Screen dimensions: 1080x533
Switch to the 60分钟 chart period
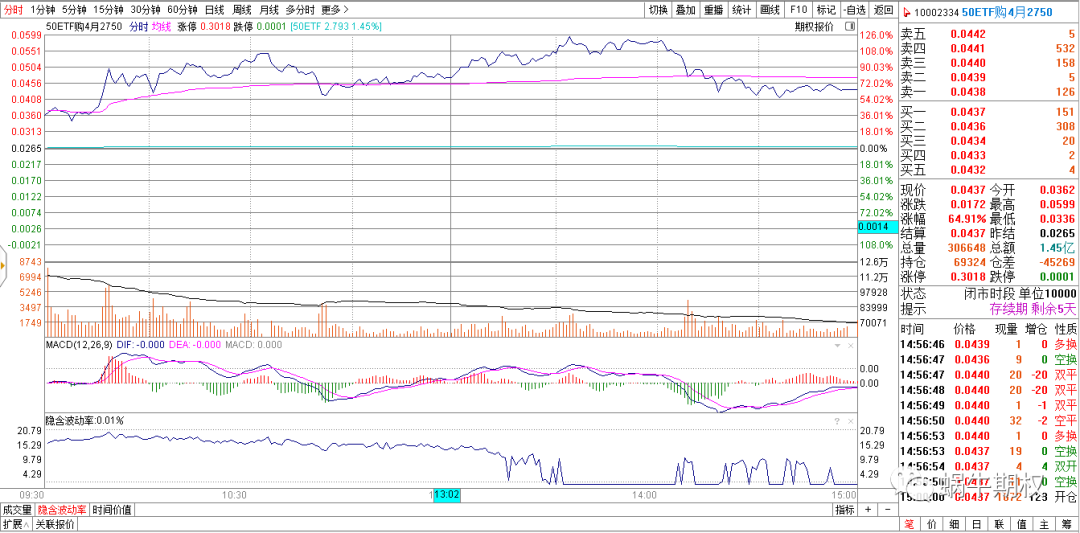tap(183, 10)
